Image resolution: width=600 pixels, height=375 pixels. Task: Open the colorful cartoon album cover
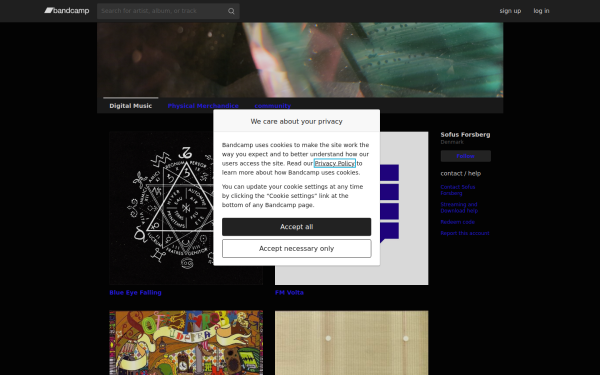click(186, 342)
